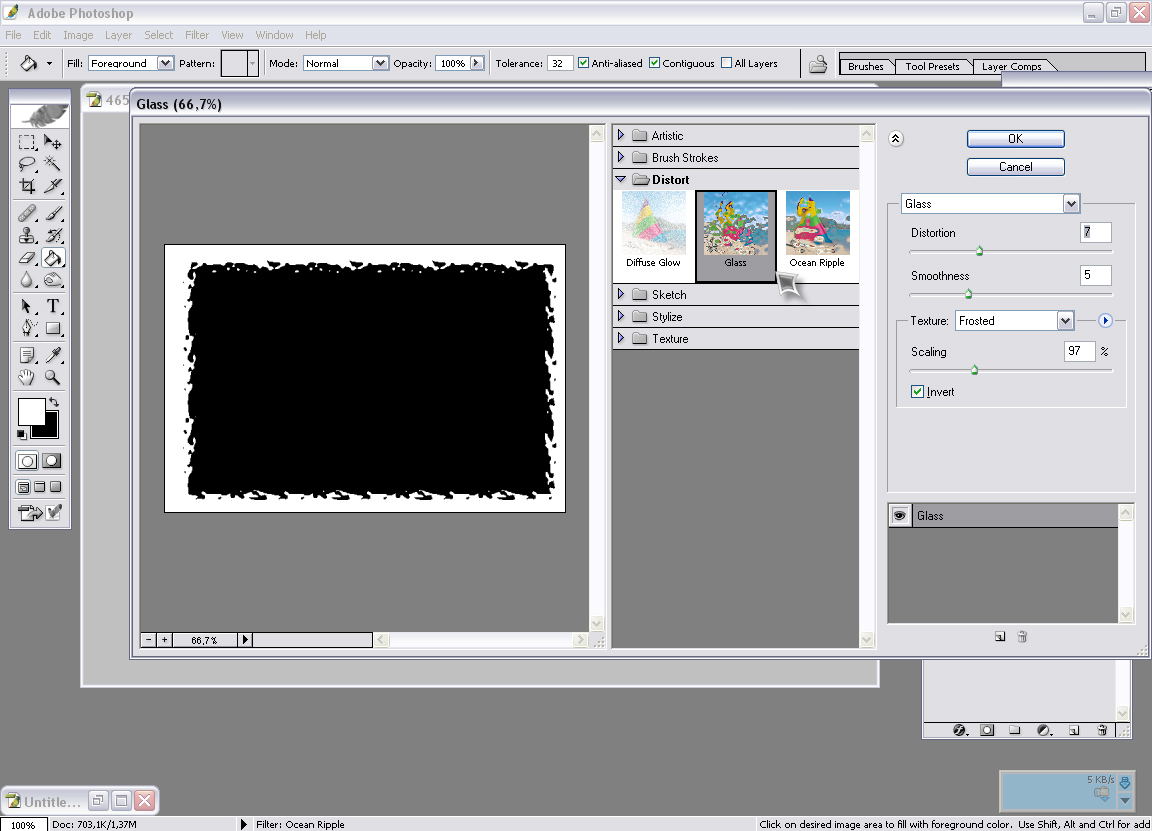
Task: Select the Type tool in toolbox
Action: tap(53, 307)
